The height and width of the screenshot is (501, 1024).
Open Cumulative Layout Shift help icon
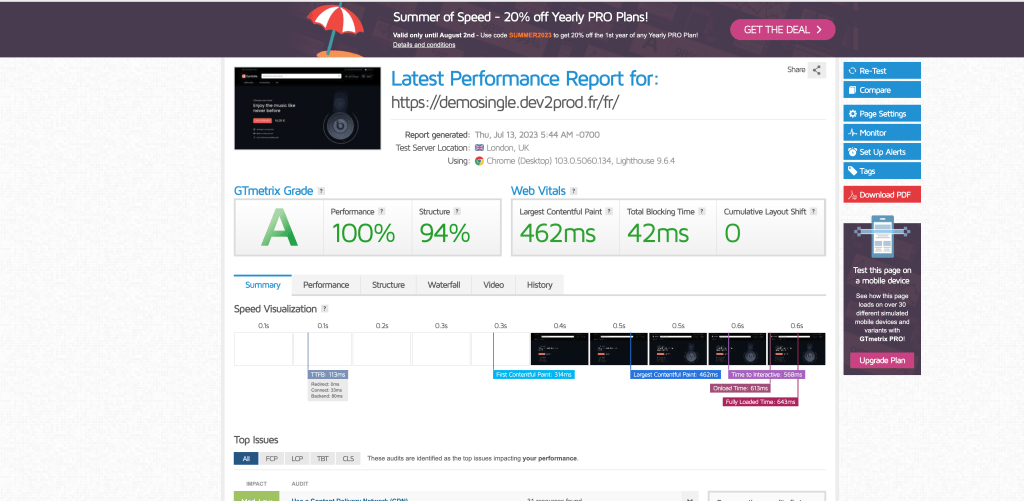(x=814, y=212)
